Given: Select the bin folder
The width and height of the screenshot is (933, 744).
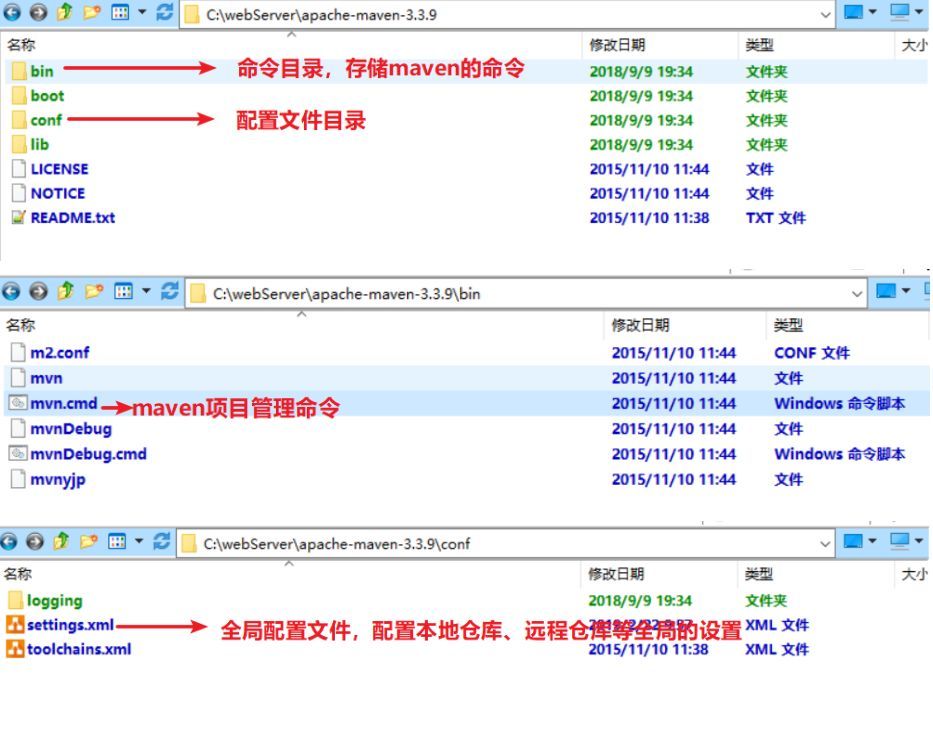Looking at the screenshot, I should (x=33, y=71).
